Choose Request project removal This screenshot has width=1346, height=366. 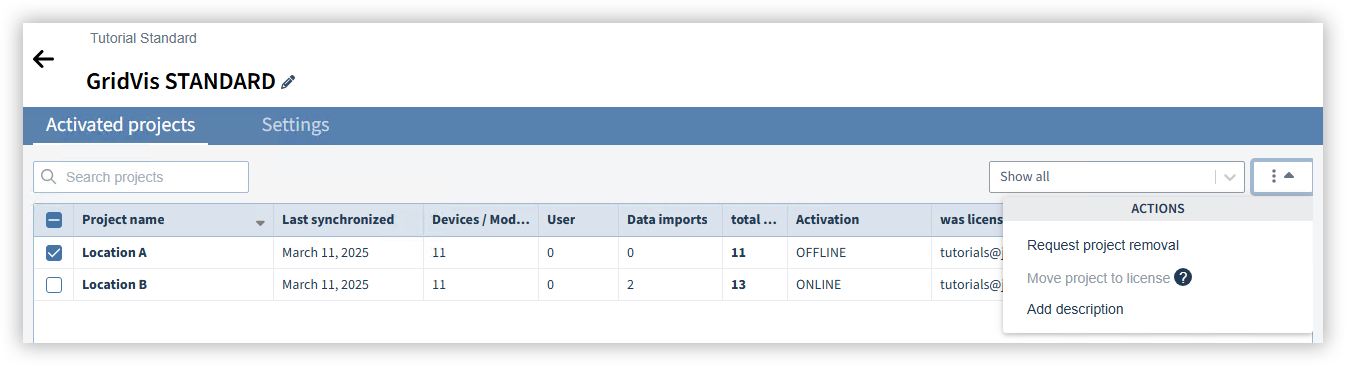click(x=1103, y=245)
